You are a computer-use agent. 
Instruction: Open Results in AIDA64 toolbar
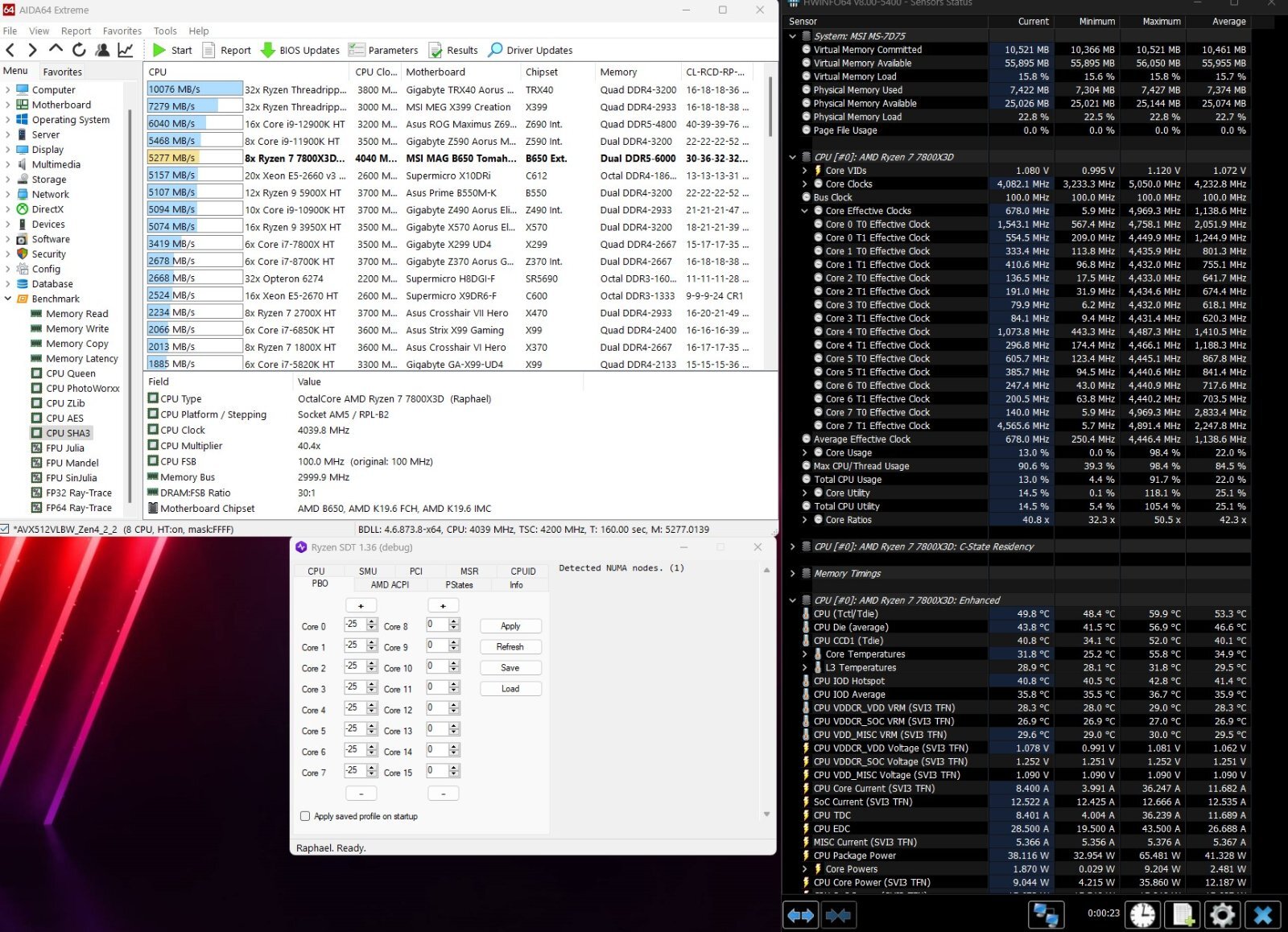(453, 50)
